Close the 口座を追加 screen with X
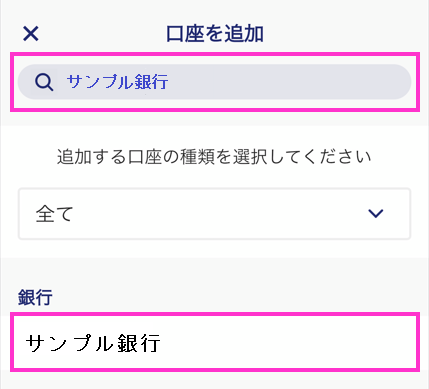 tap(31, 34)
